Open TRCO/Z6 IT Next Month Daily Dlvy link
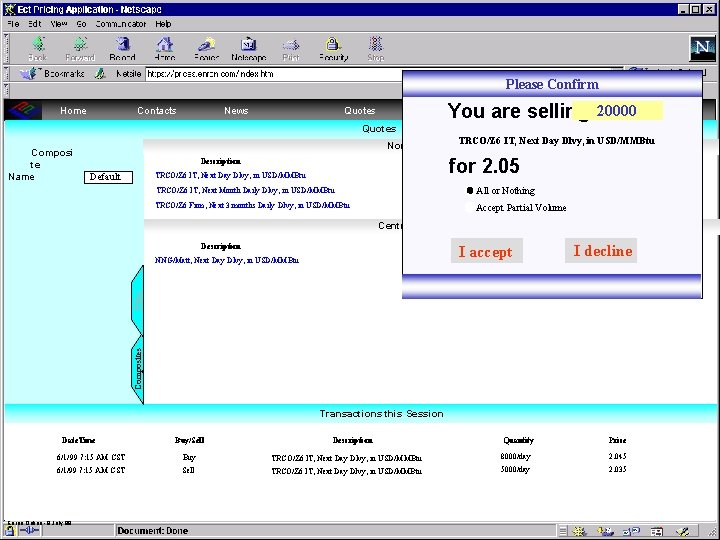The width and height of the screenshot is (720, 540). coord(245,190)
